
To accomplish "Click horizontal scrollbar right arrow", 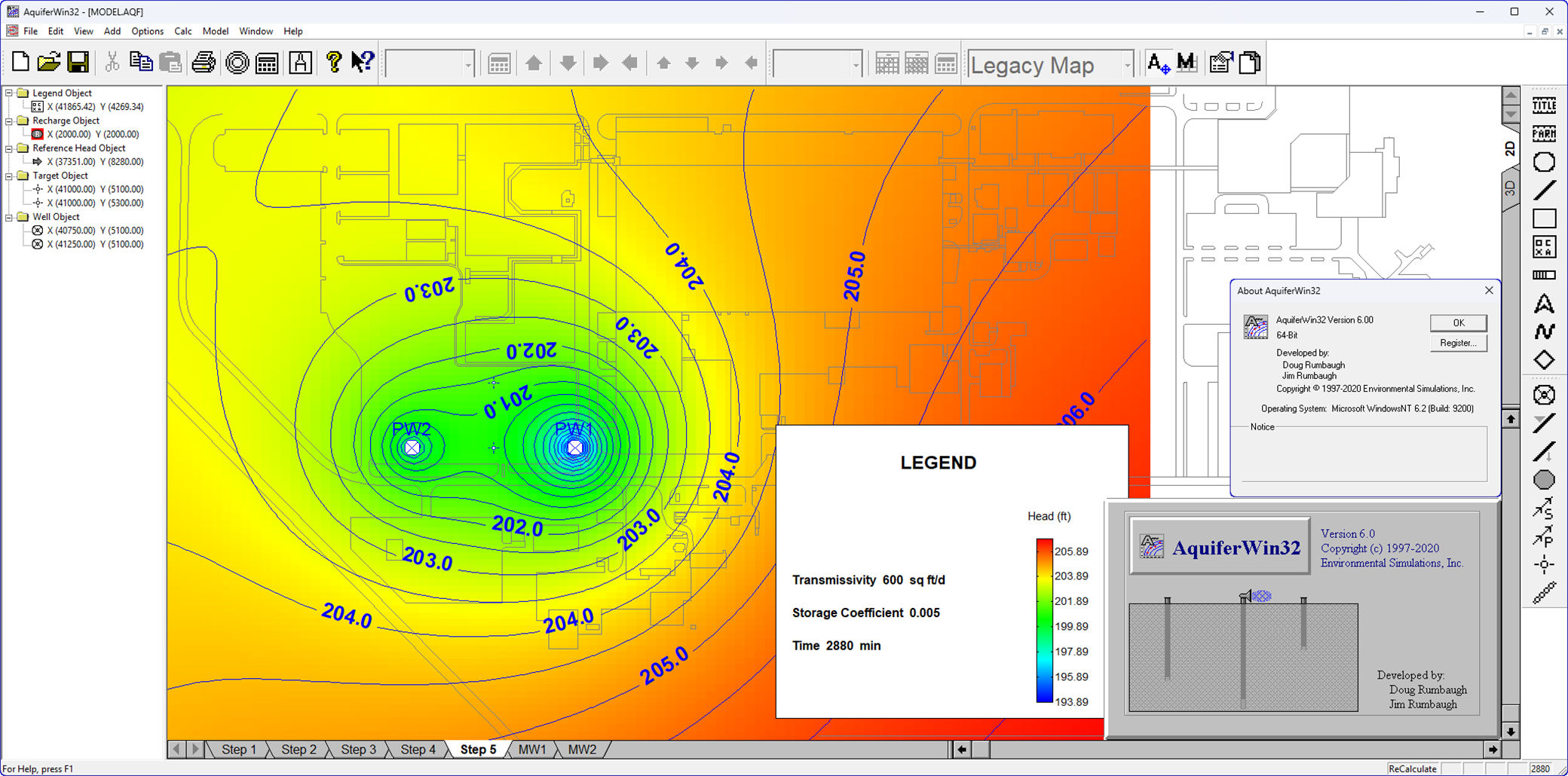I will [x=1493, y=750].
